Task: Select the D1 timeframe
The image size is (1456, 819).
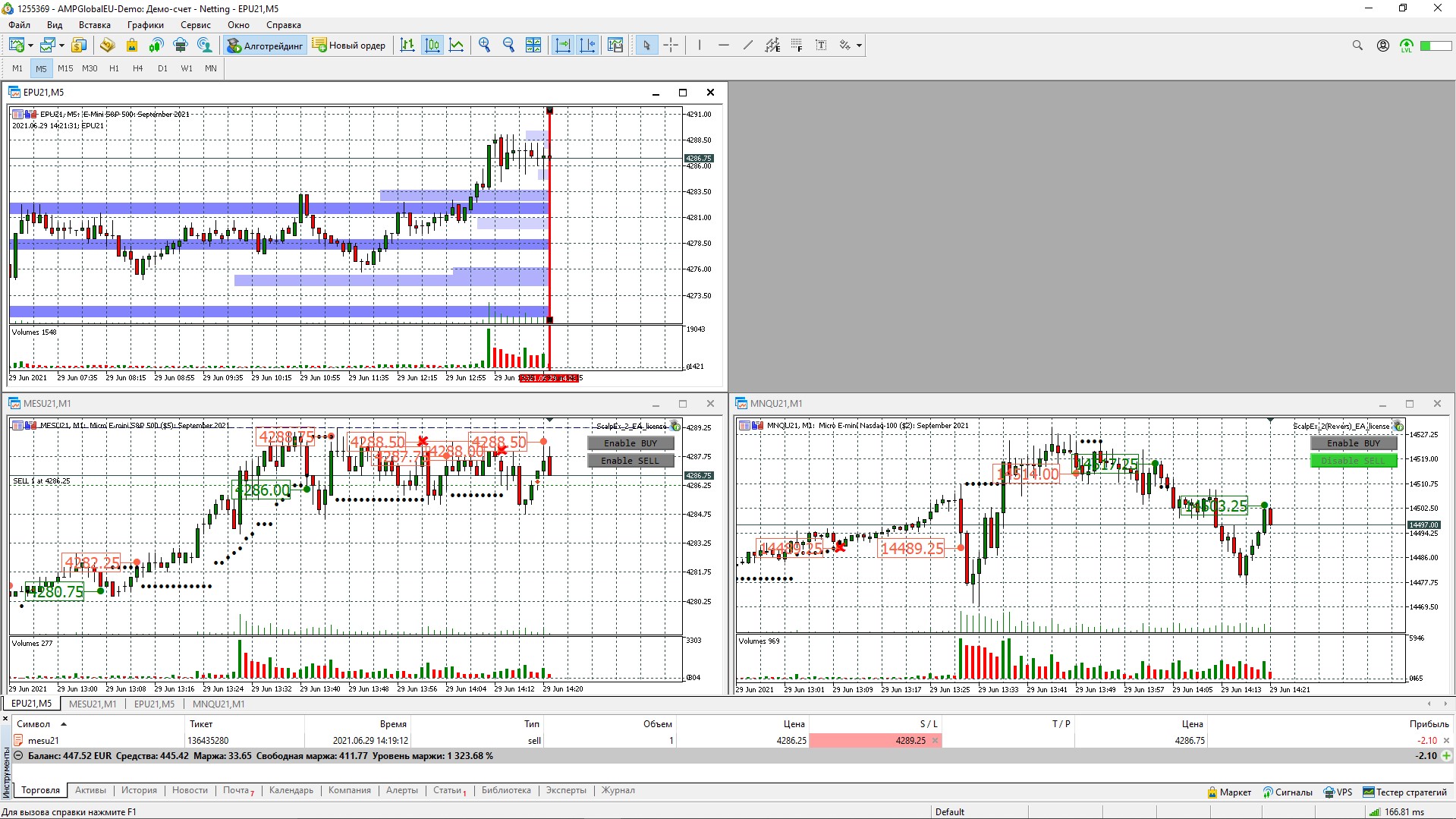Action: pos(162,68)
